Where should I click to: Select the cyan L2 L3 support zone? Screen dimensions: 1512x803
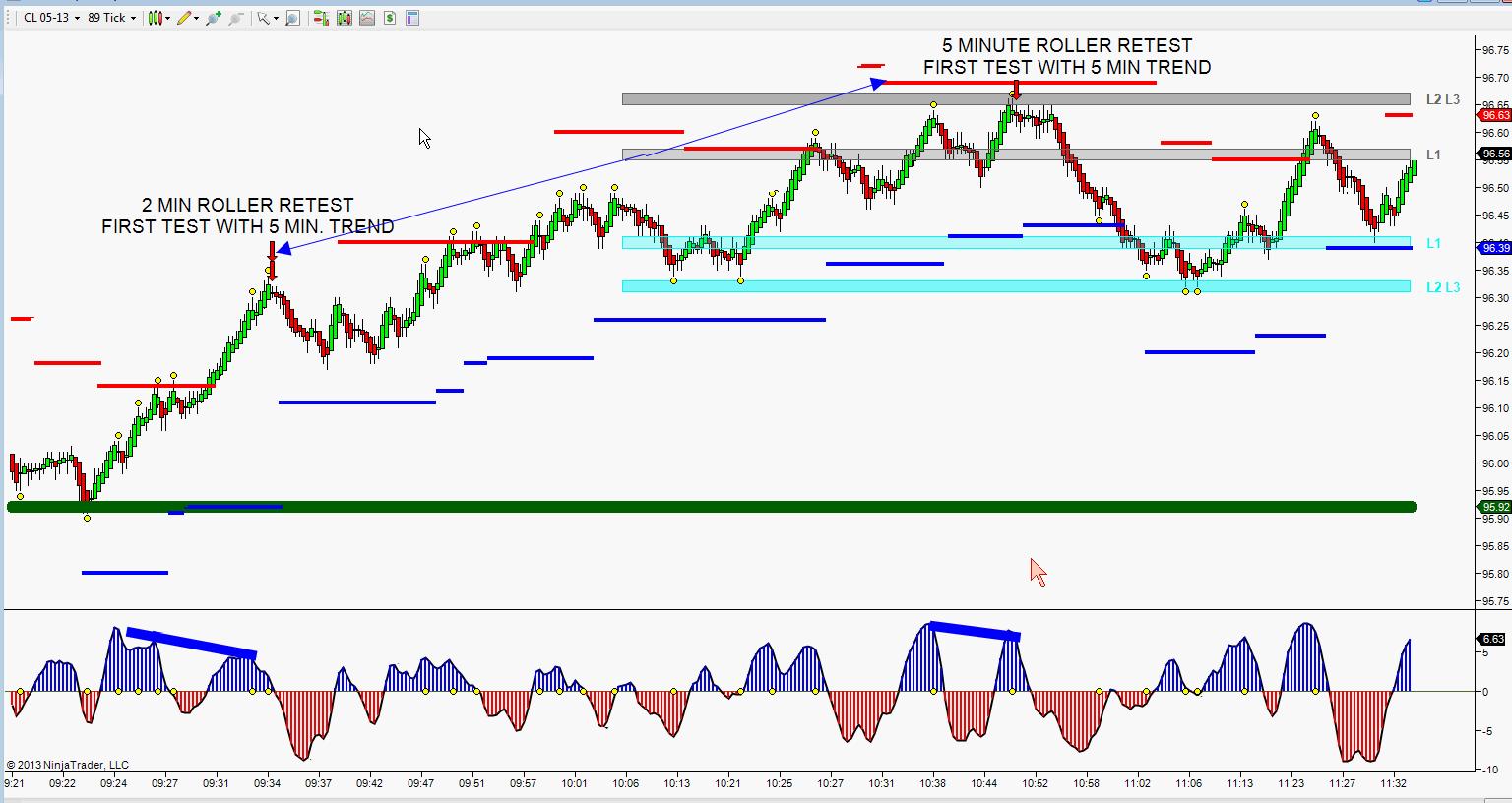[1014, 286]
